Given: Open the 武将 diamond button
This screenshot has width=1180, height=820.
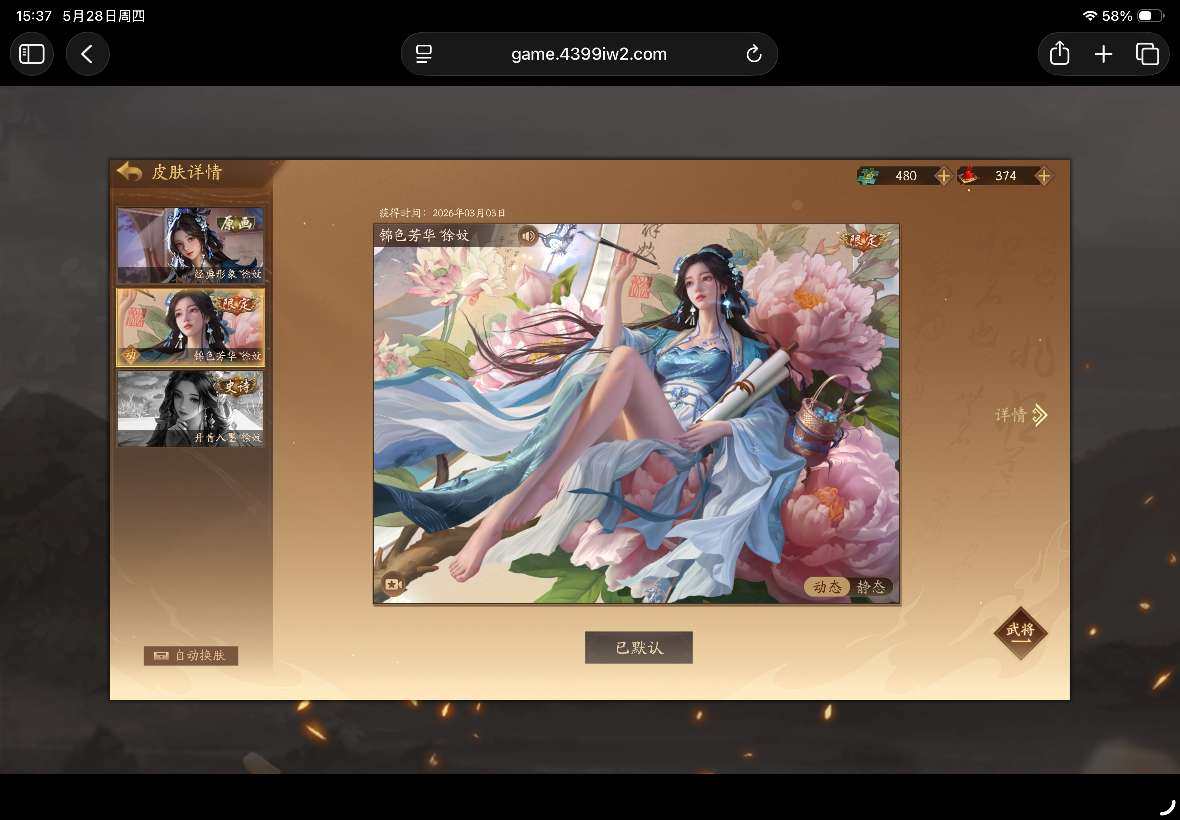Looking at the screenshot, I should click(1020, 633).
